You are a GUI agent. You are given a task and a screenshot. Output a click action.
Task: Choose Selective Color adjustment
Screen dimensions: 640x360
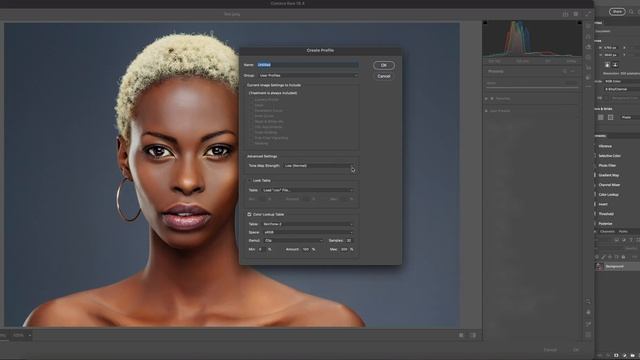point(609,156)
